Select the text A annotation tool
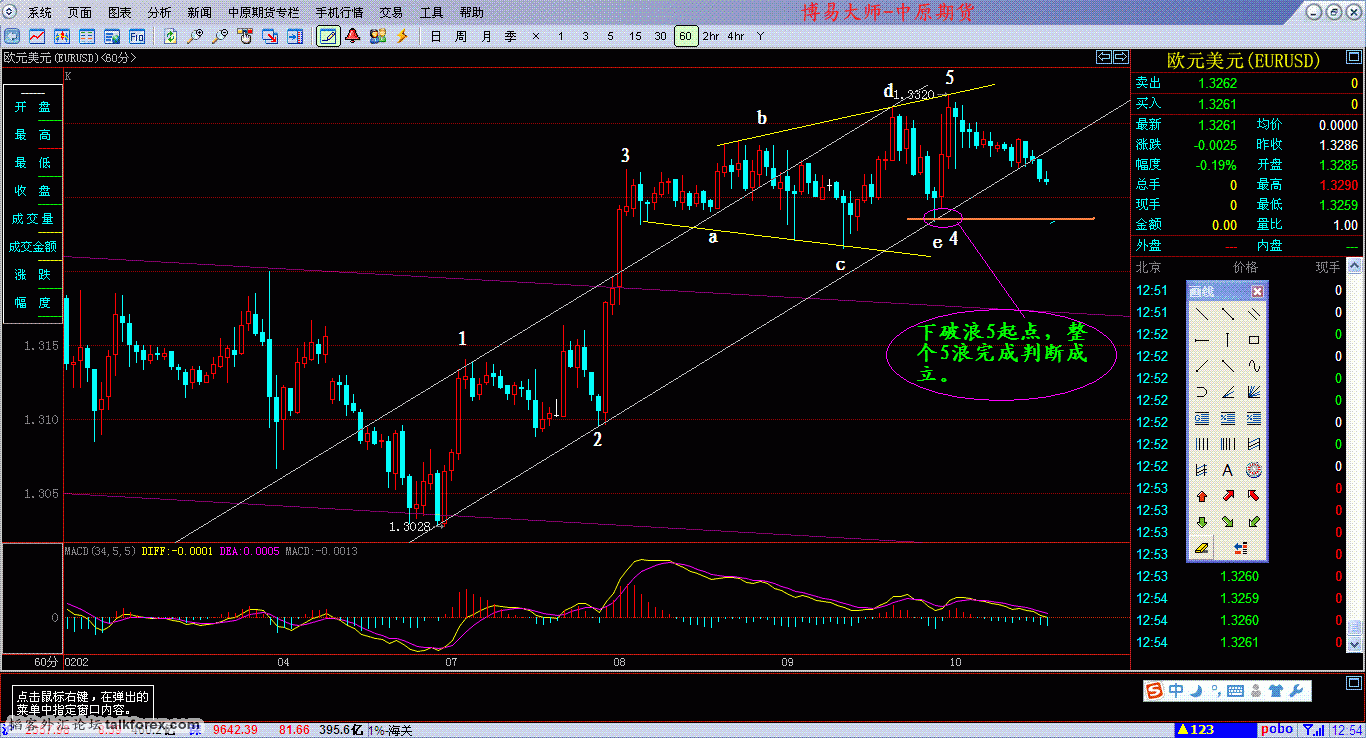Screen dimensions: 1366x738 (x=1228, y=470)
